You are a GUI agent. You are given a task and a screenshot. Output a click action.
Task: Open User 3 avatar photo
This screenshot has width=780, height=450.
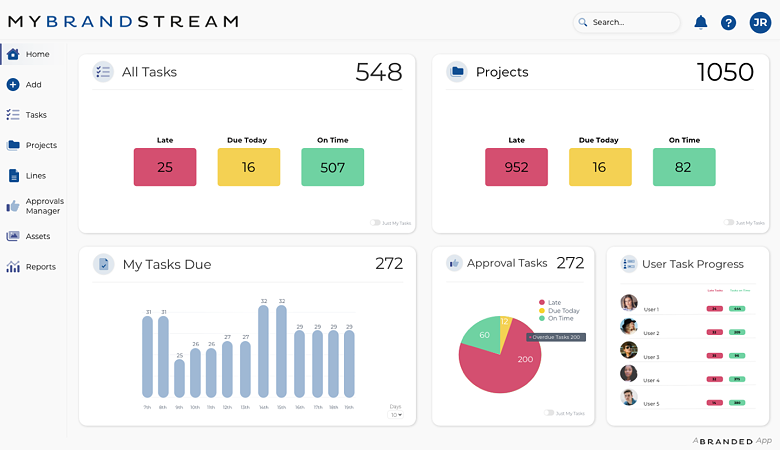coord(629,350)
